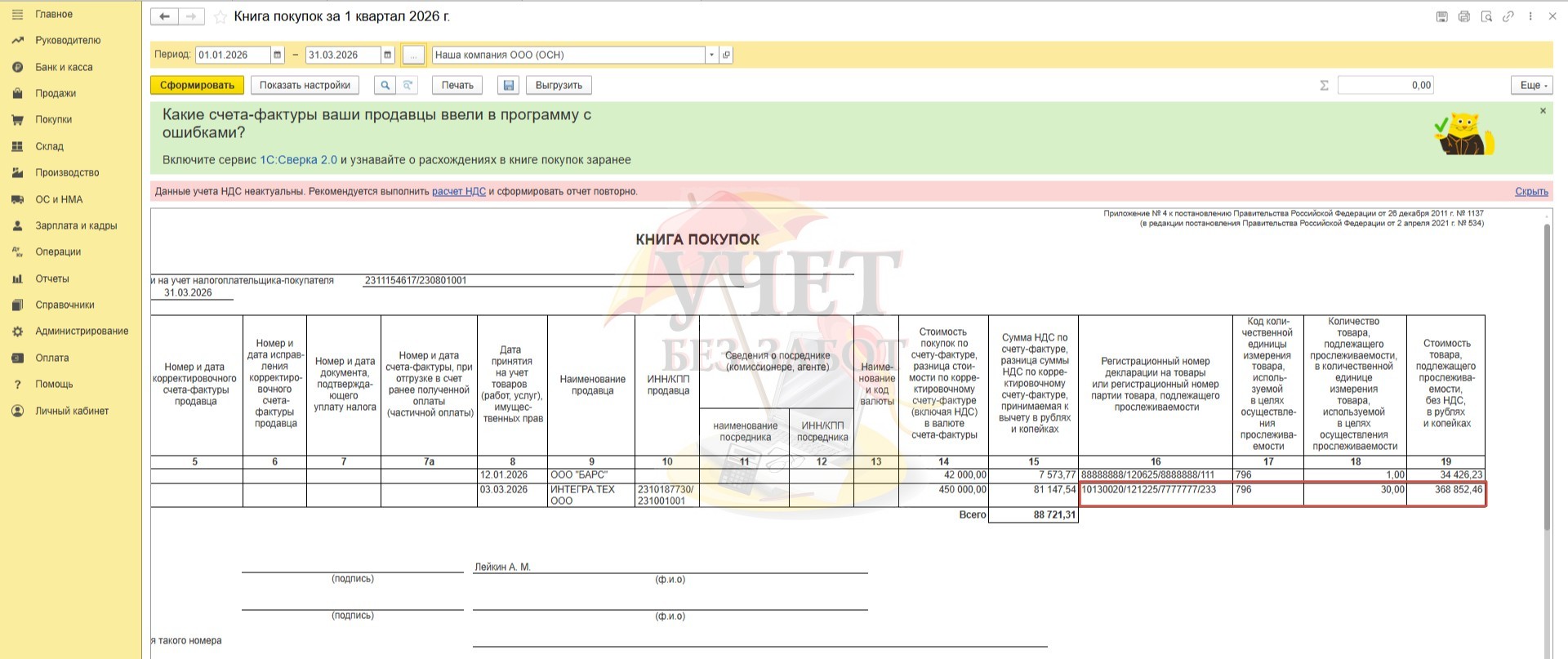1568x659 pixels.
Task: Click the back navigation arrow
Action: pyautogui.click(x=164, y=16)
